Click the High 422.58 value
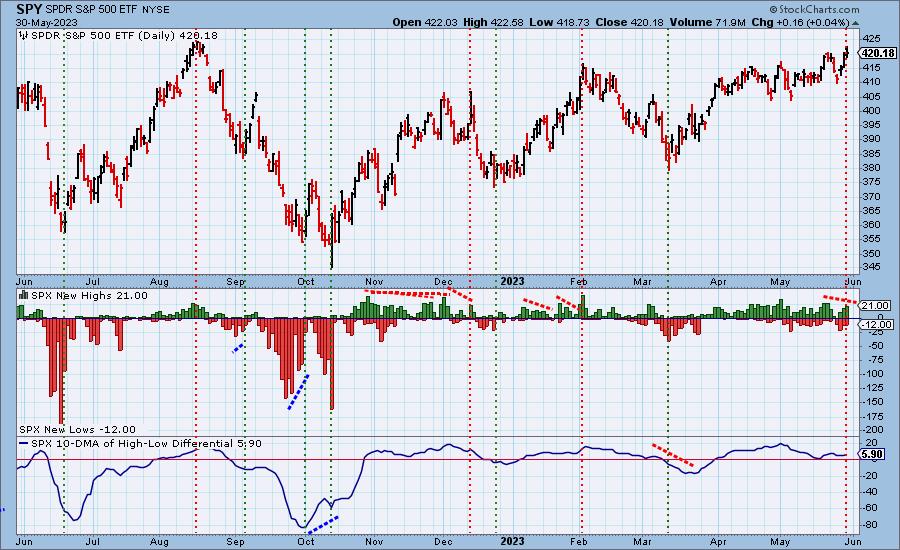 coord(494,22)
